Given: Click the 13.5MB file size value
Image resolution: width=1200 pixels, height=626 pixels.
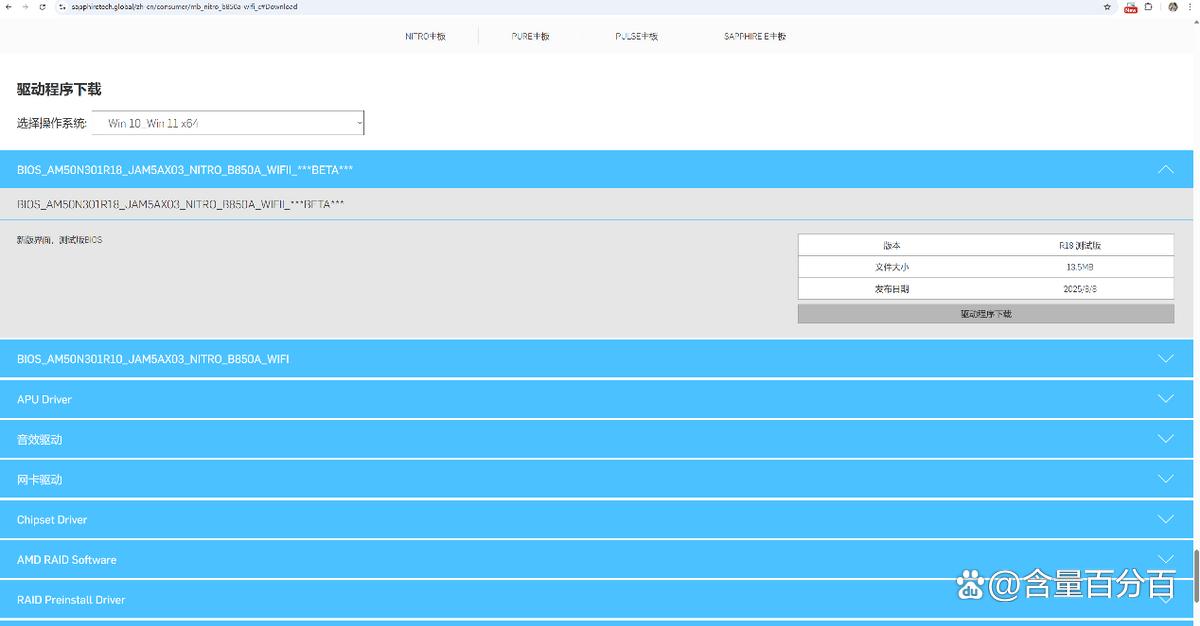Looking at the screenshot, I should tap(1080, 267).
